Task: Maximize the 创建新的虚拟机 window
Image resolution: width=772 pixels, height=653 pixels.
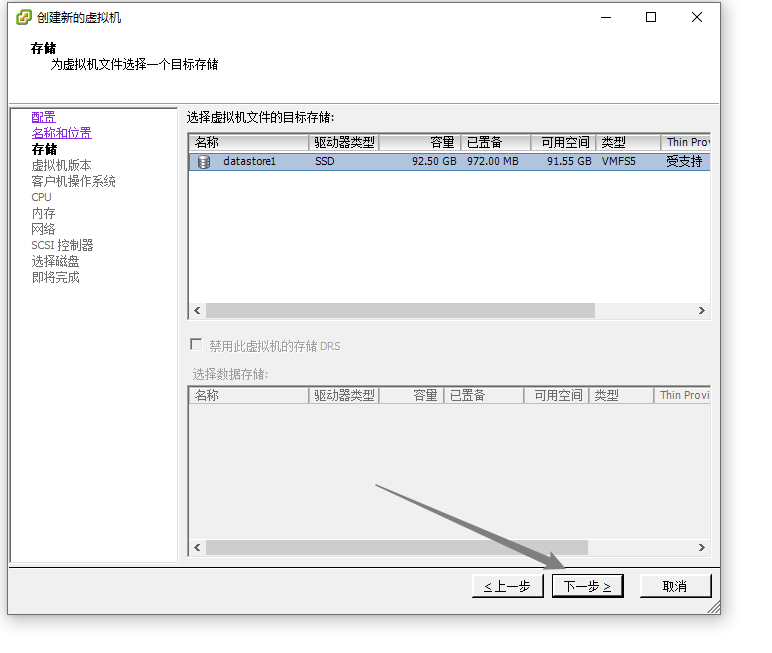Action: point(651,17)
